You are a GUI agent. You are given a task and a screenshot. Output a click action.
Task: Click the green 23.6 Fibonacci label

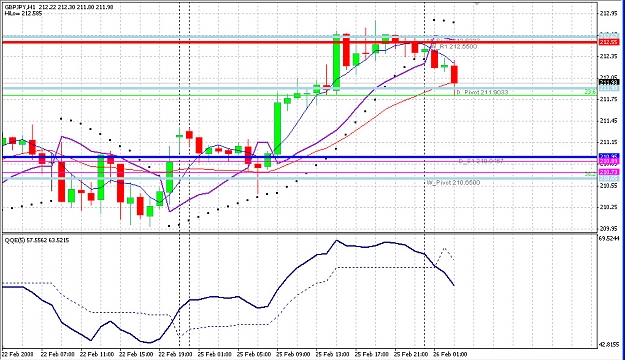click(590, 92)
